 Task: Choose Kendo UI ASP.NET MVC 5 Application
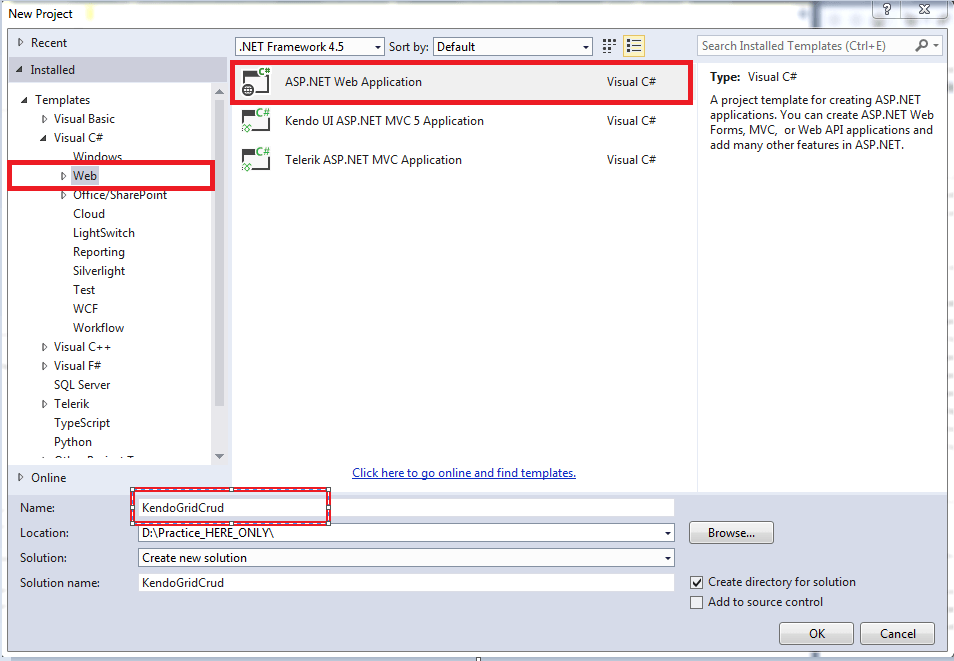461,121
